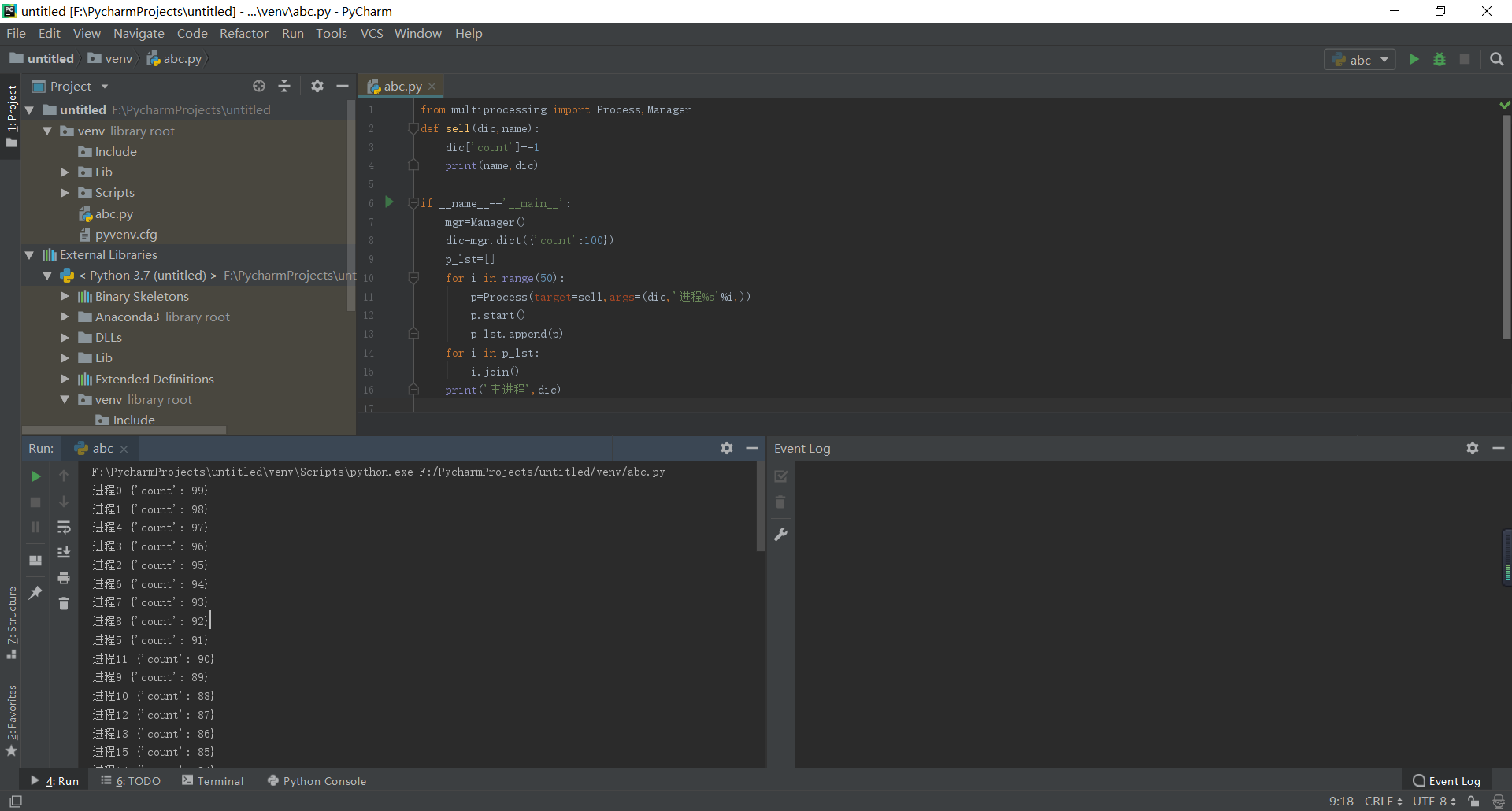Click the print icon in Run panel
1512x811 pixels.
point(64,578)
